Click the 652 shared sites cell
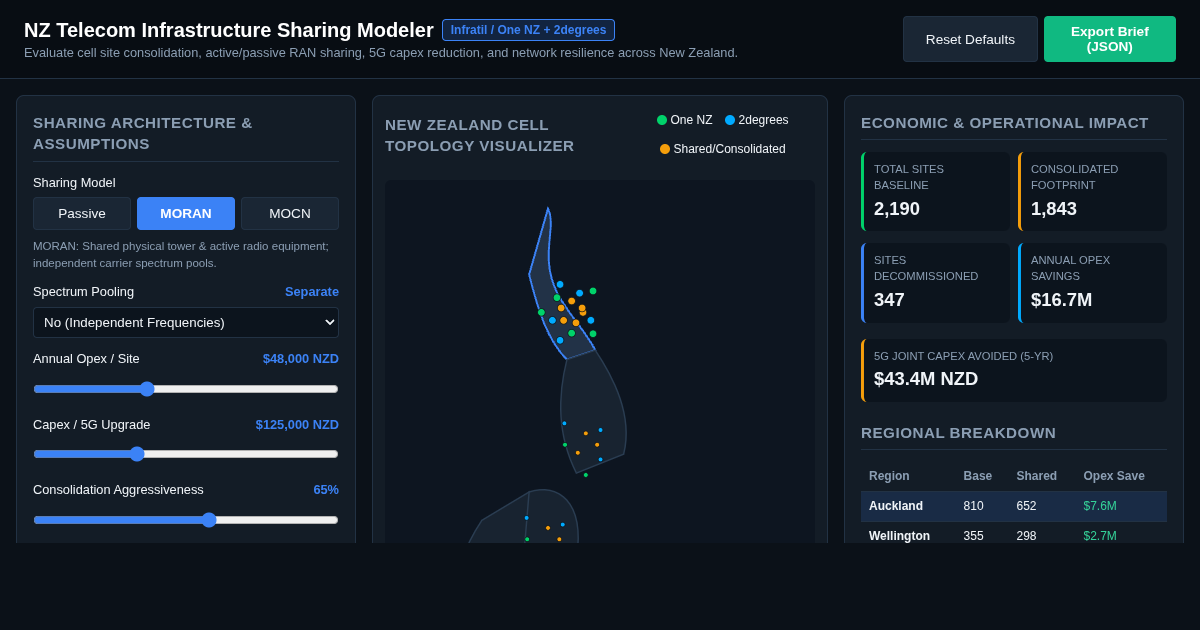Viewport: 1200px width, 630px height. (x=1028, y=506)
